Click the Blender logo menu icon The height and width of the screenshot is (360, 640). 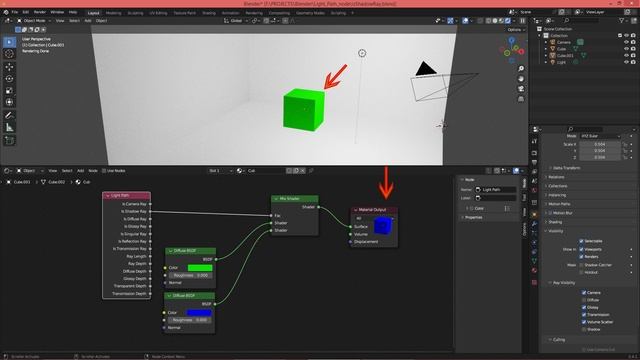6,12
